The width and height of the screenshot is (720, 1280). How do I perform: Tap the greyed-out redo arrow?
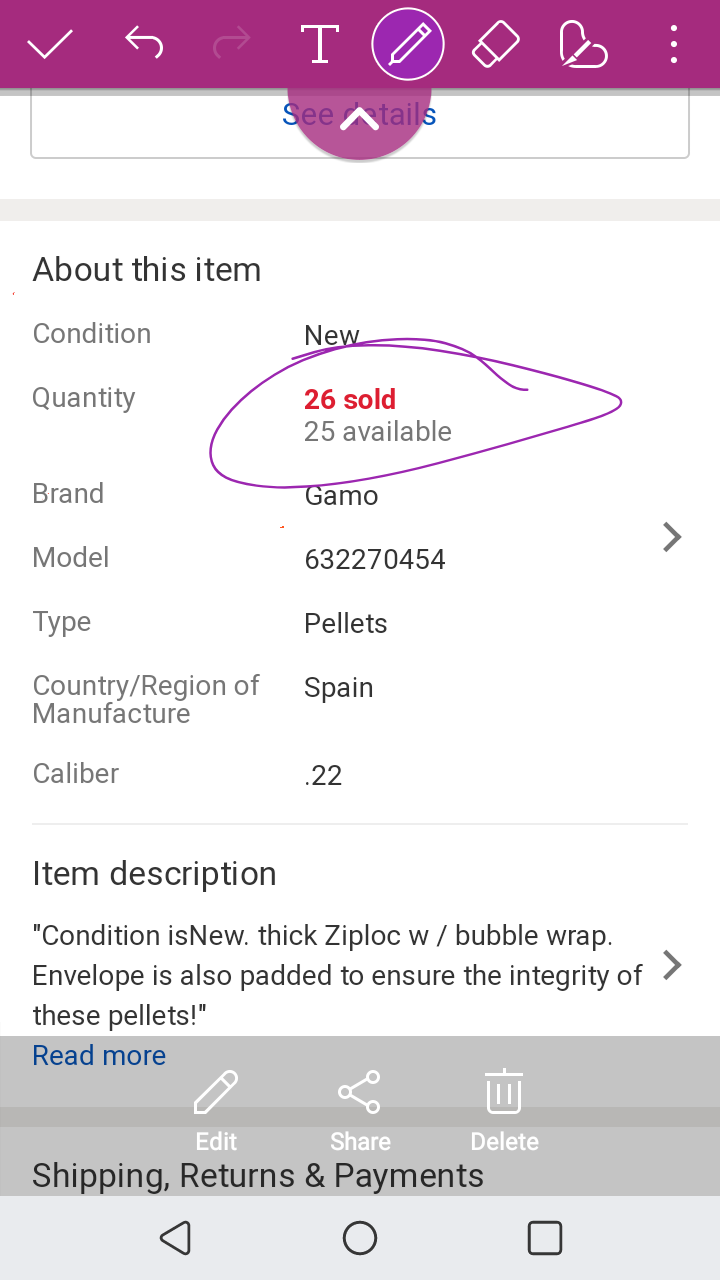tap(232, 43)
